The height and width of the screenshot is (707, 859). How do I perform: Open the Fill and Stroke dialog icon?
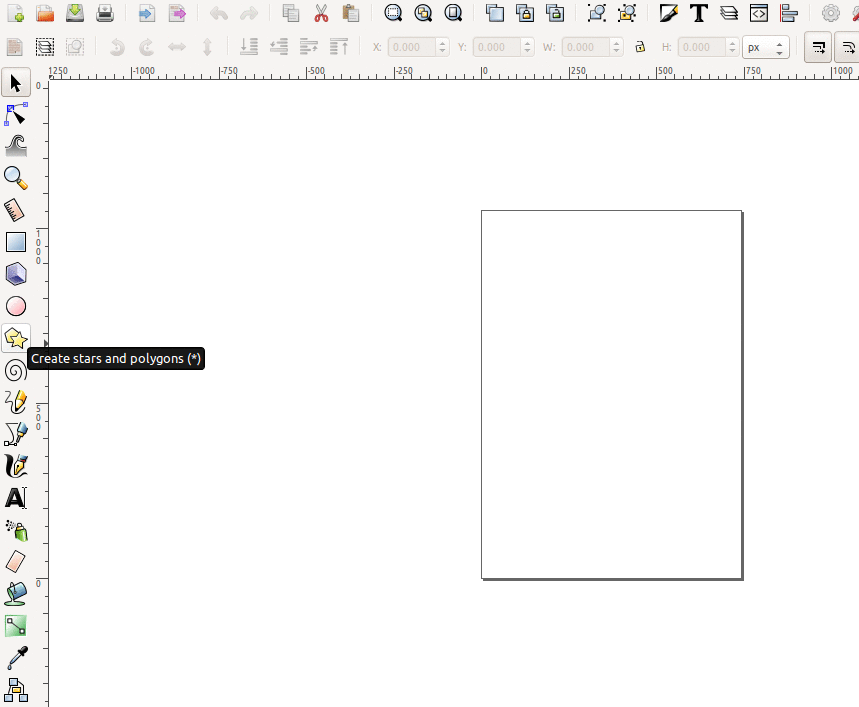point(668,13)
